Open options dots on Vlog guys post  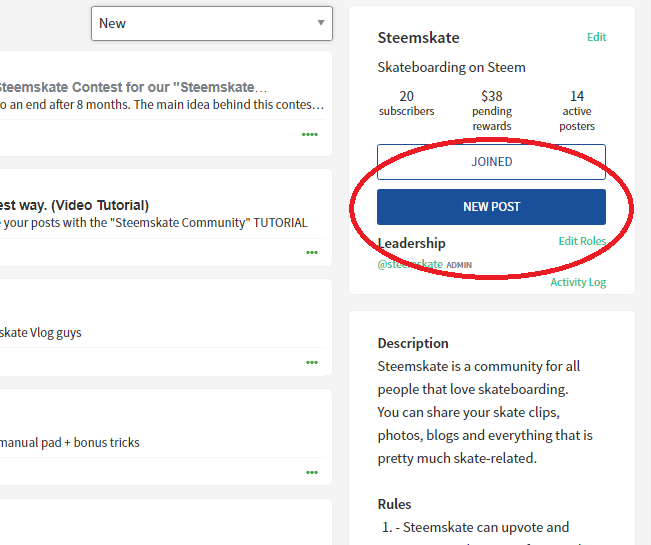(x=312, y=362)
